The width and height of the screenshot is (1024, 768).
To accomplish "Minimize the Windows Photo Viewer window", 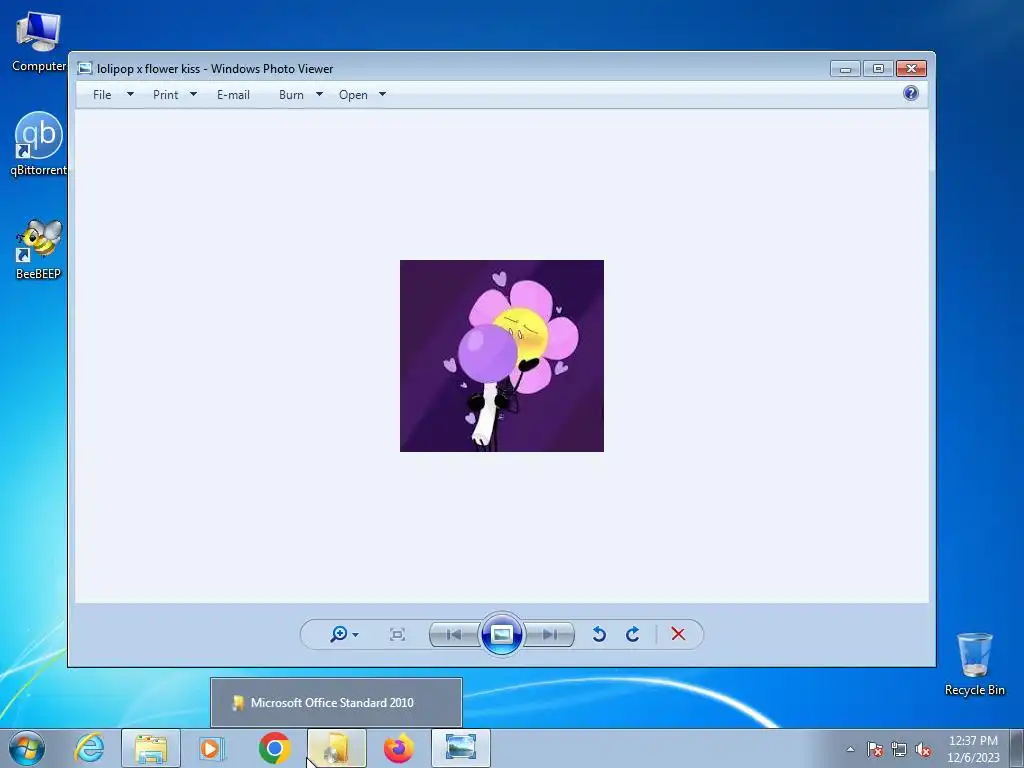I will point(845,69).
